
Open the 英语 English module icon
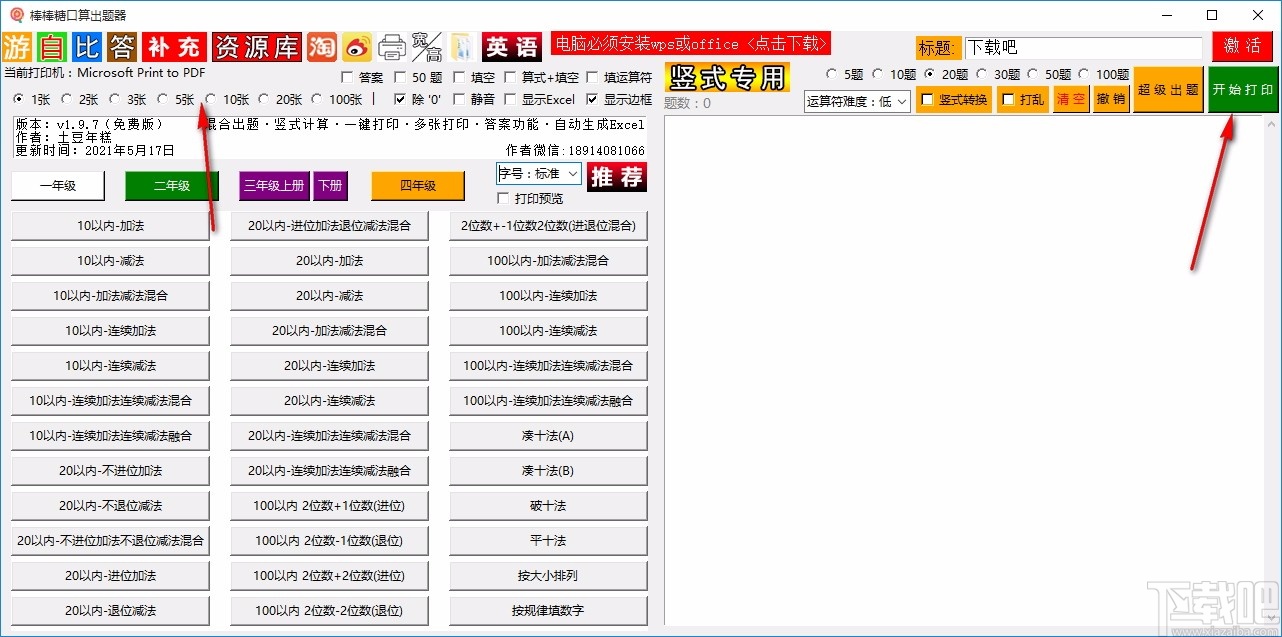tap(510, 46)
